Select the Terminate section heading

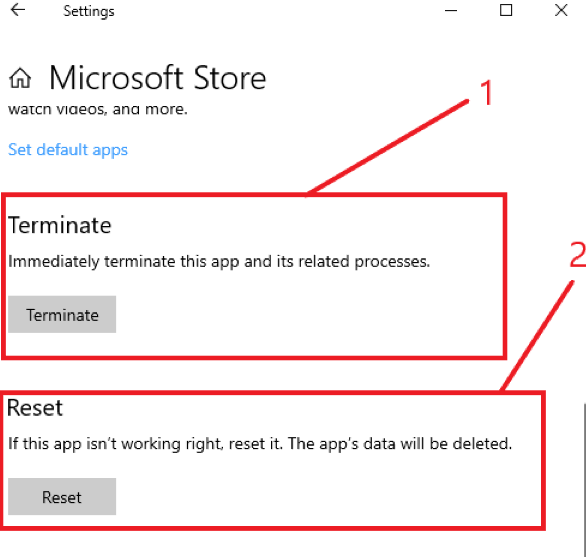(60, 225)
